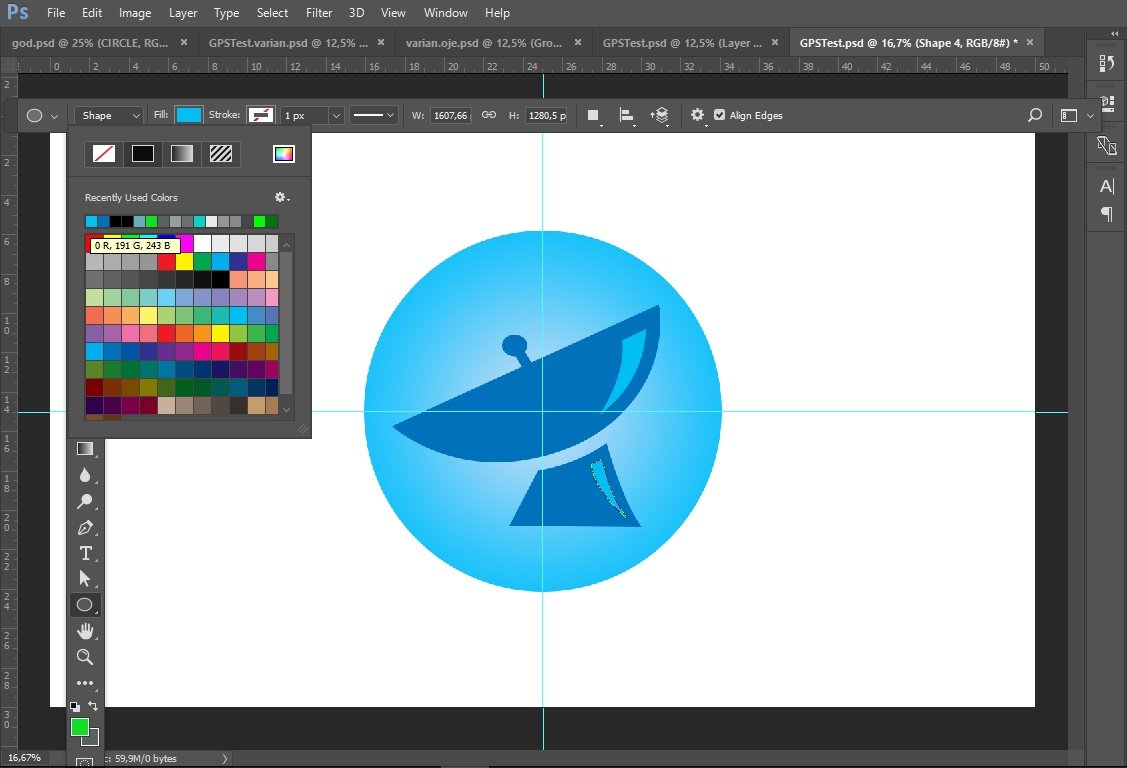Select the Horizontal Type tool
1127x768 pixels.
[x=85, y=553]
